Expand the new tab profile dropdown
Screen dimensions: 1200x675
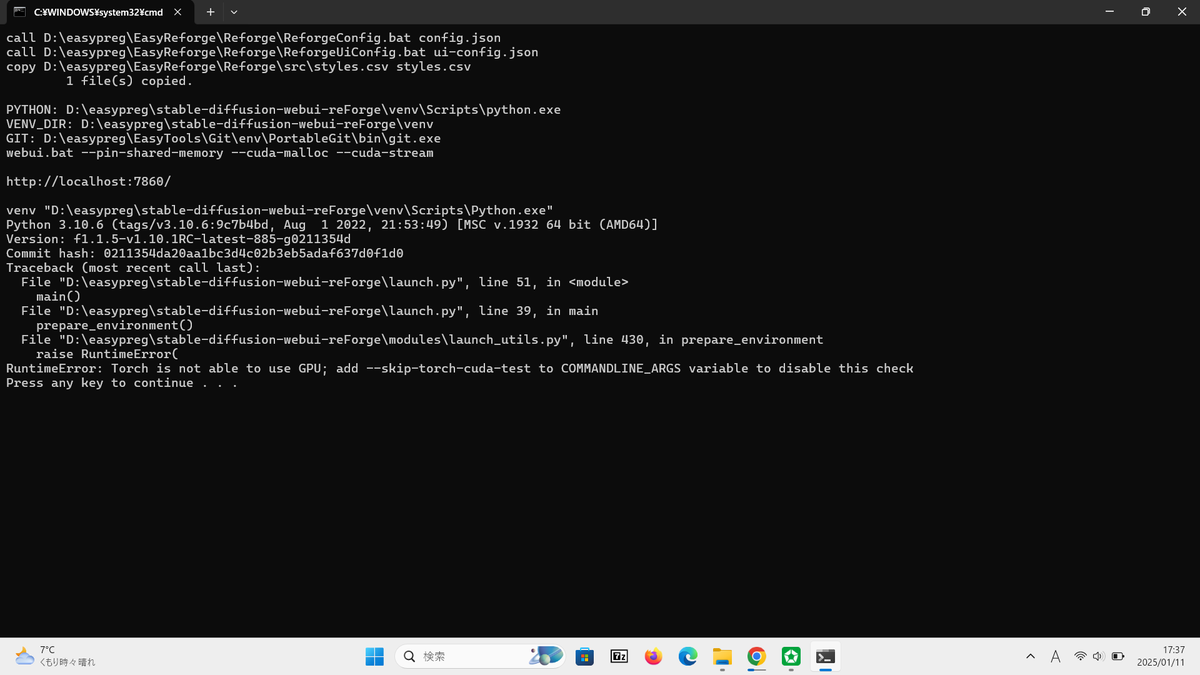[x=234, y=12]
